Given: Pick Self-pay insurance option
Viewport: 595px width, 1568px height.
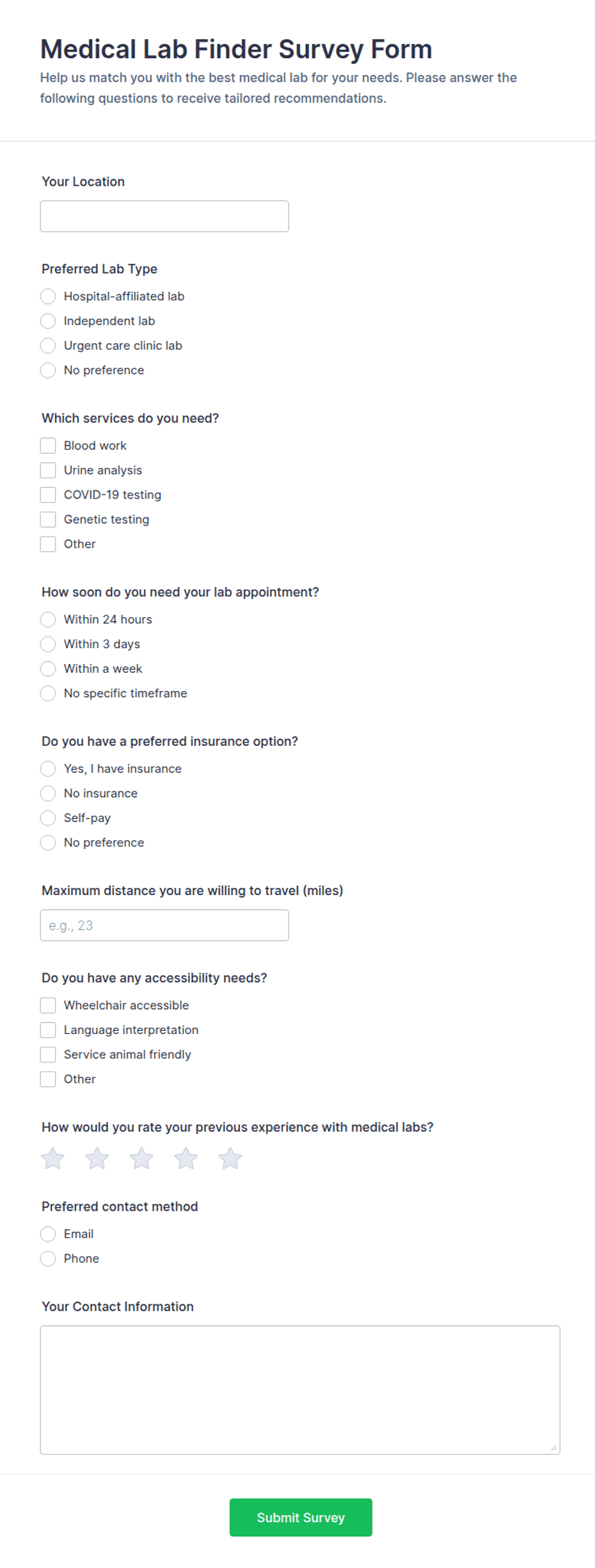Looking at the screenshot, I should click(x=48, y=818).
